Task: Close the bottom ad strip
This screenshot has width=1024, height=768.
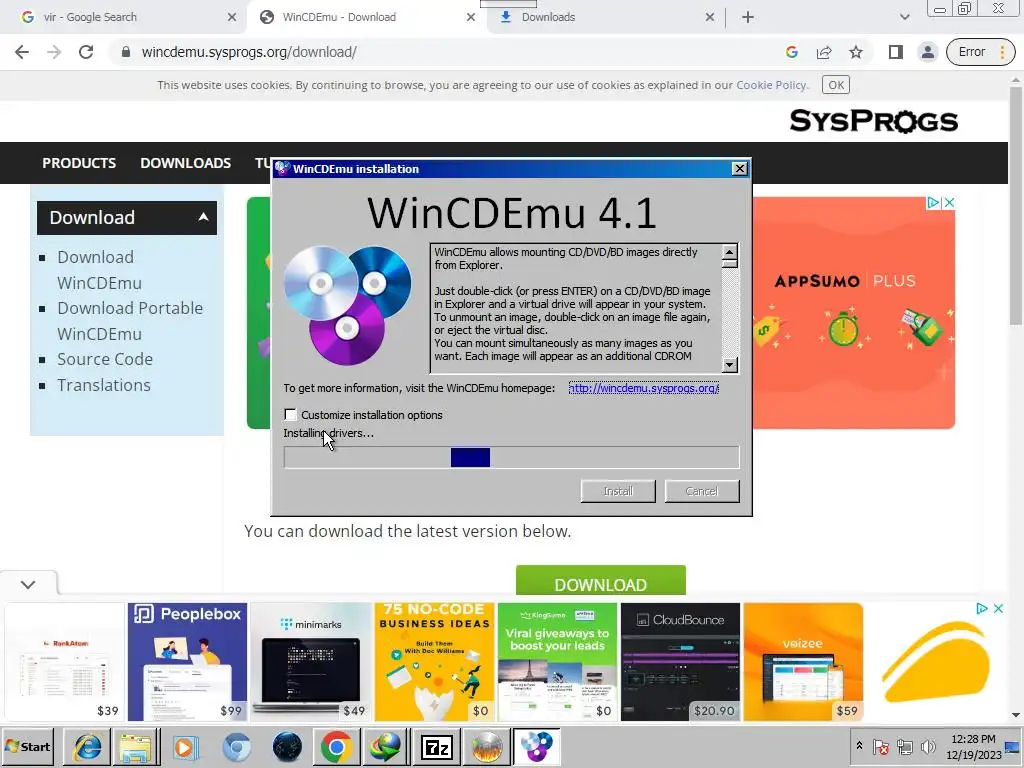Action: (x=998, y=609)
